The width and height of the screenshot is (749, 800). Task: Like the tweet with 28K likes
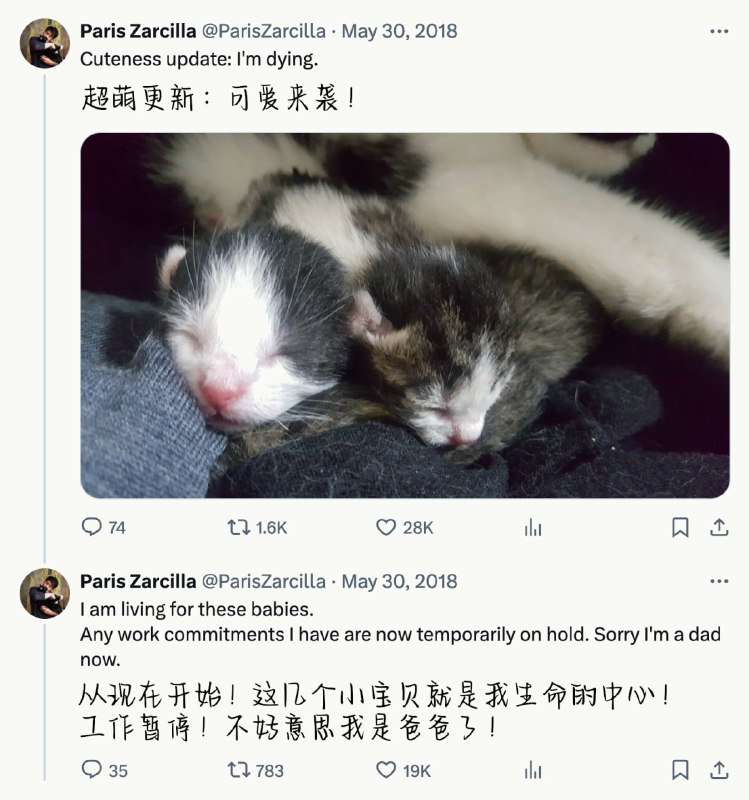coord(405,527)
